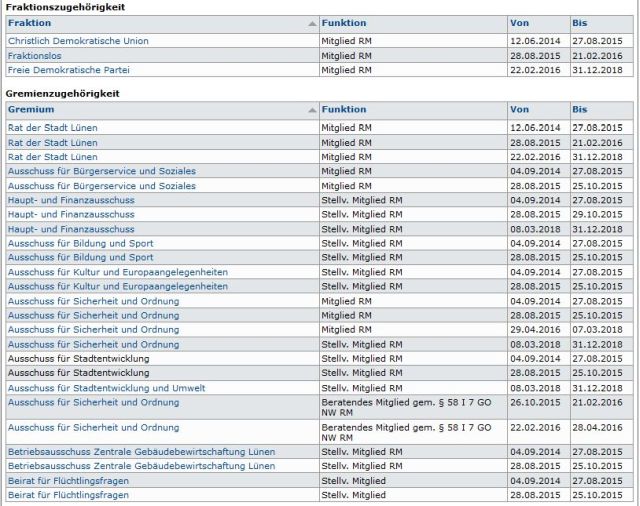
Task: Select Bis date 29.10.2015
Action: pos(597,214)
